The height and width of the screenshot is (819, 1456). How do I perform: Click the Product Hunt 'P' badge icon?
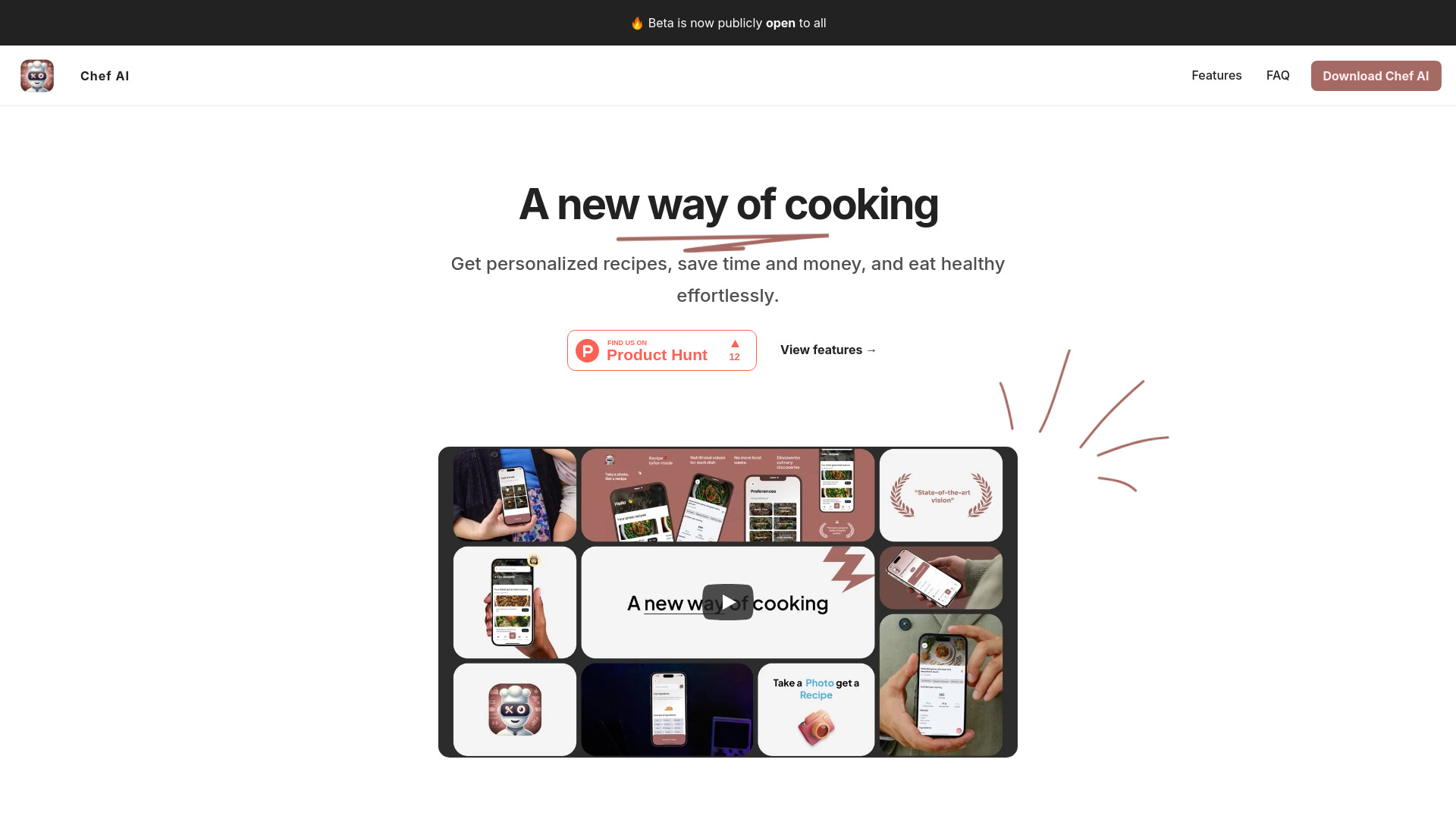(588, 350)
